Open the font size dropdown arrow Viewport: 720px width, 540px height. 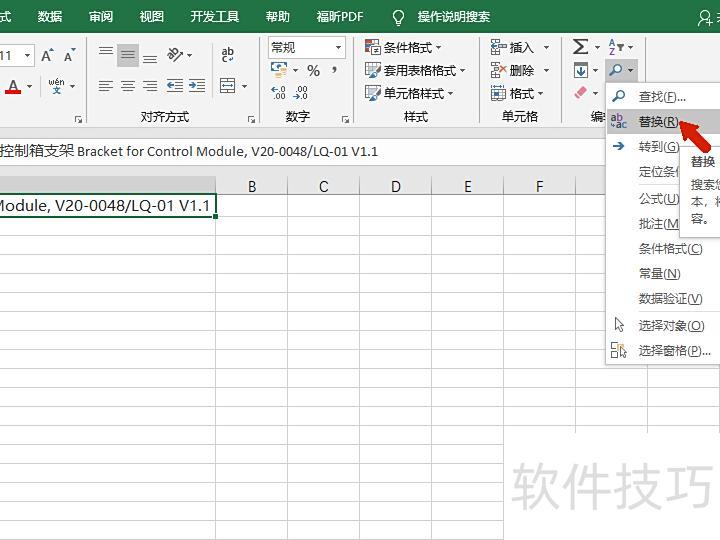pos(28,56)
